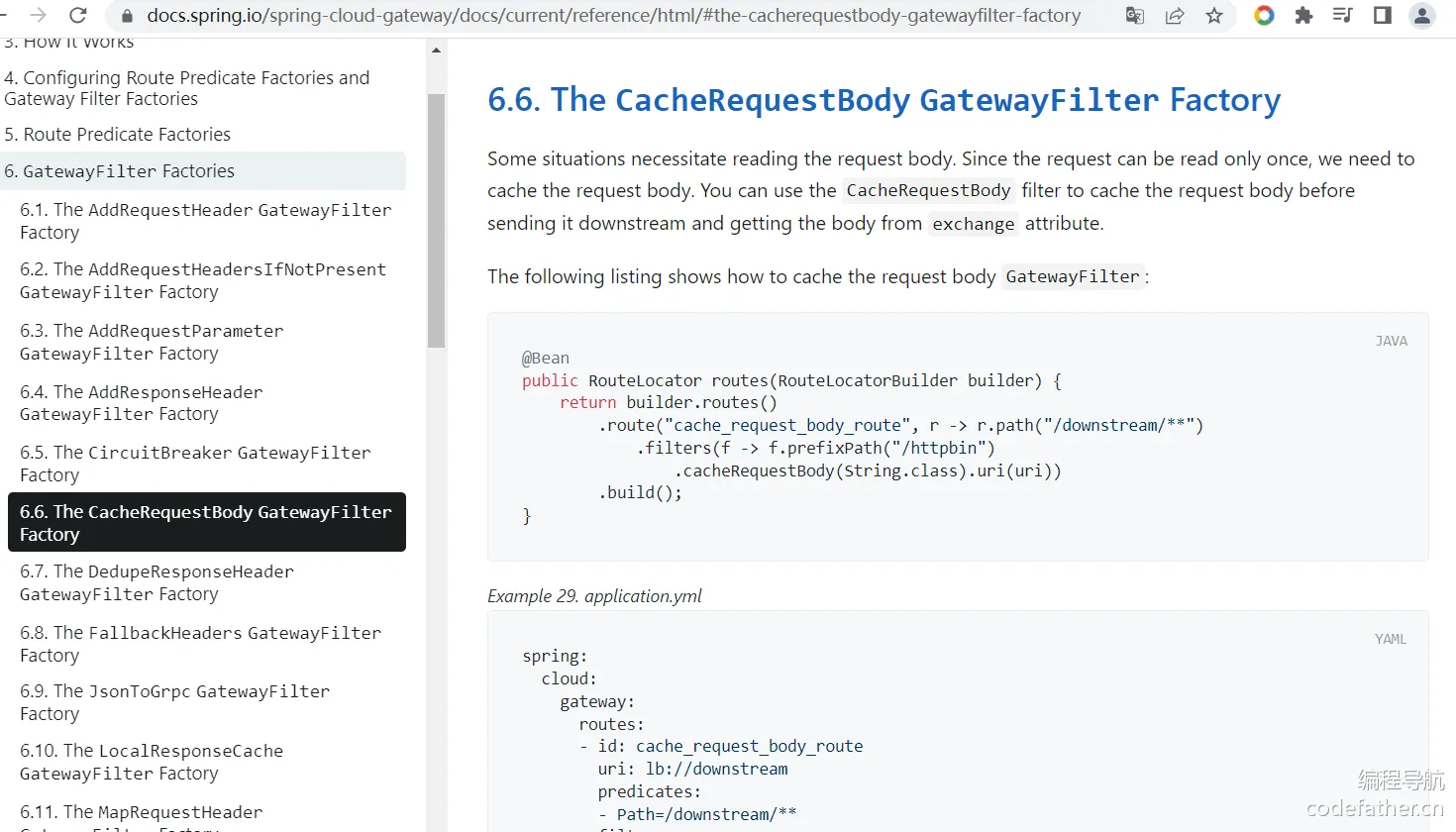This screenshot has height=832, width=1456.
Task: Select 6. GatewayFilter Factories in sidebar
Action: 203,170
